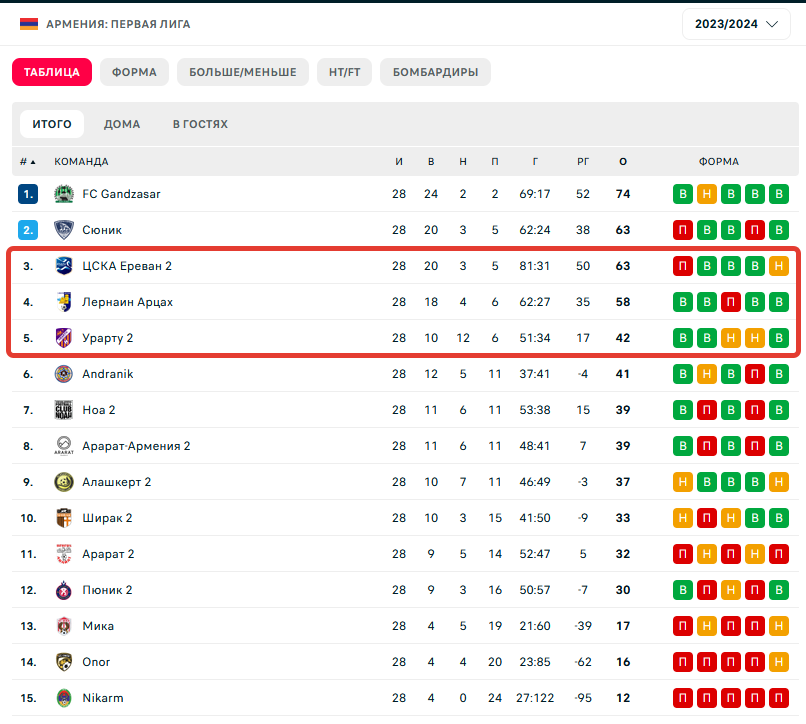This screenshot has width=806, height=724.
Task: Open the 2023/2024 season dropdown
Action: click(x=736, y=24)
